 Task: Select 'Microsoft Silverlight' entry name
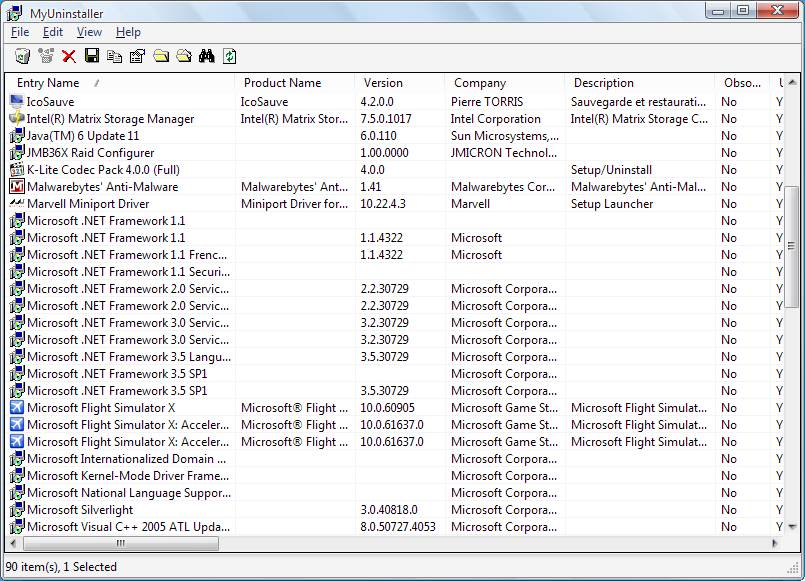80,509
